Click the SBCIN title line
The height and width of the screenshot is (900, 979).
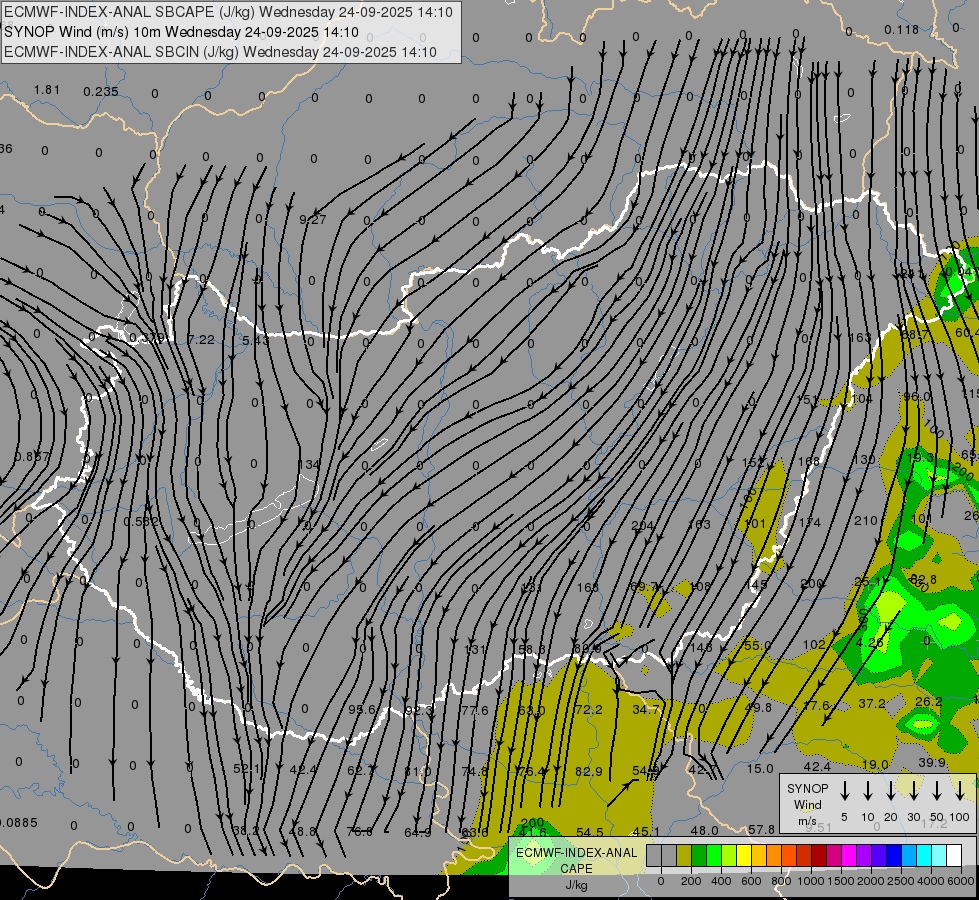point(220,52)
